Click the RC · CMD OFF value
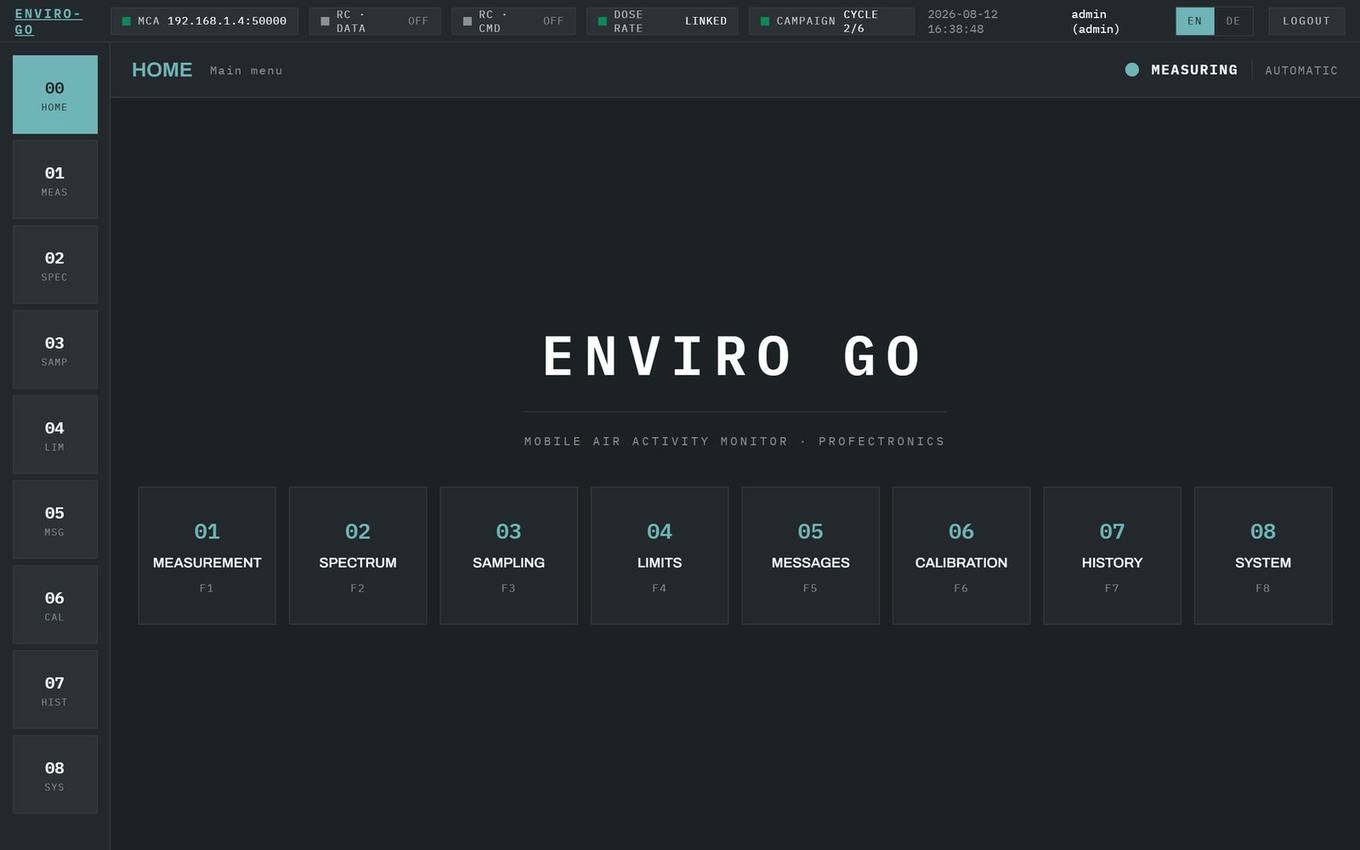 click(553, 21)
